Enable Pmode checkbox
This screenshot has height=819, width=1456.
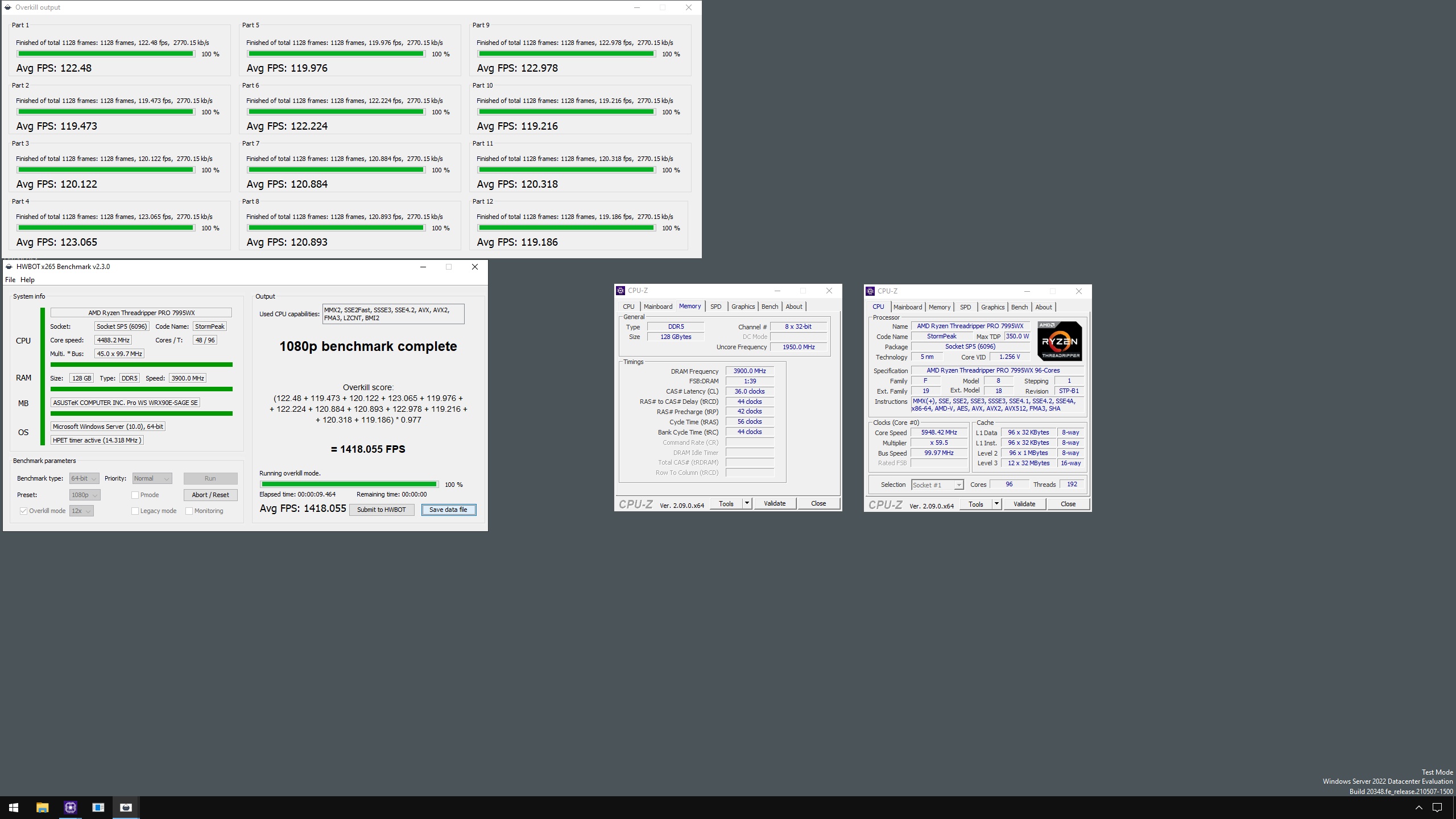tap(135, 495)
